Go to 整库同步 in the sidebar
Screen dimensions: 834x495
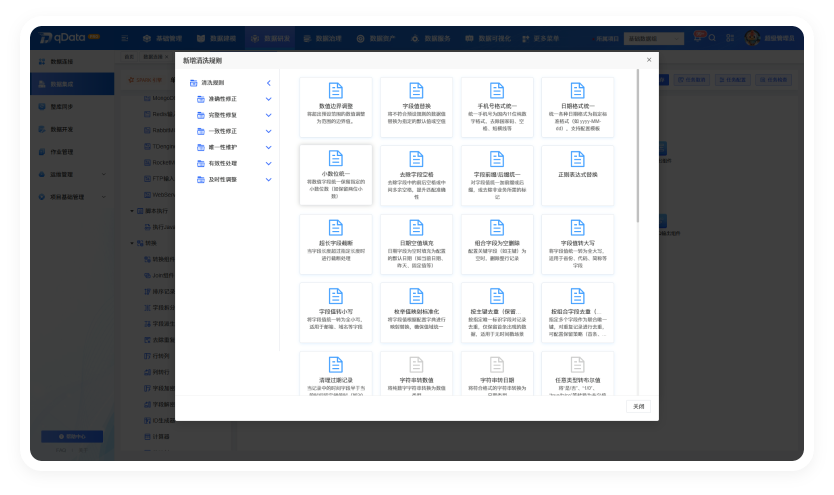coord(72,107)
